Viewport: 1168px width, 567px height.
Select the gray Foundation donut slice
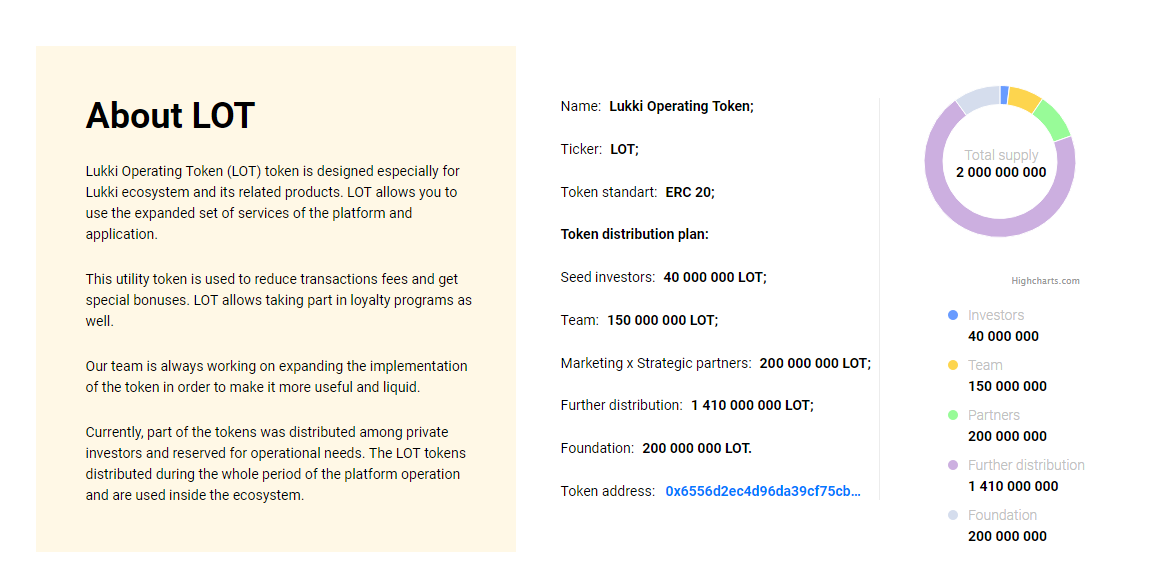tap(978, 100)
